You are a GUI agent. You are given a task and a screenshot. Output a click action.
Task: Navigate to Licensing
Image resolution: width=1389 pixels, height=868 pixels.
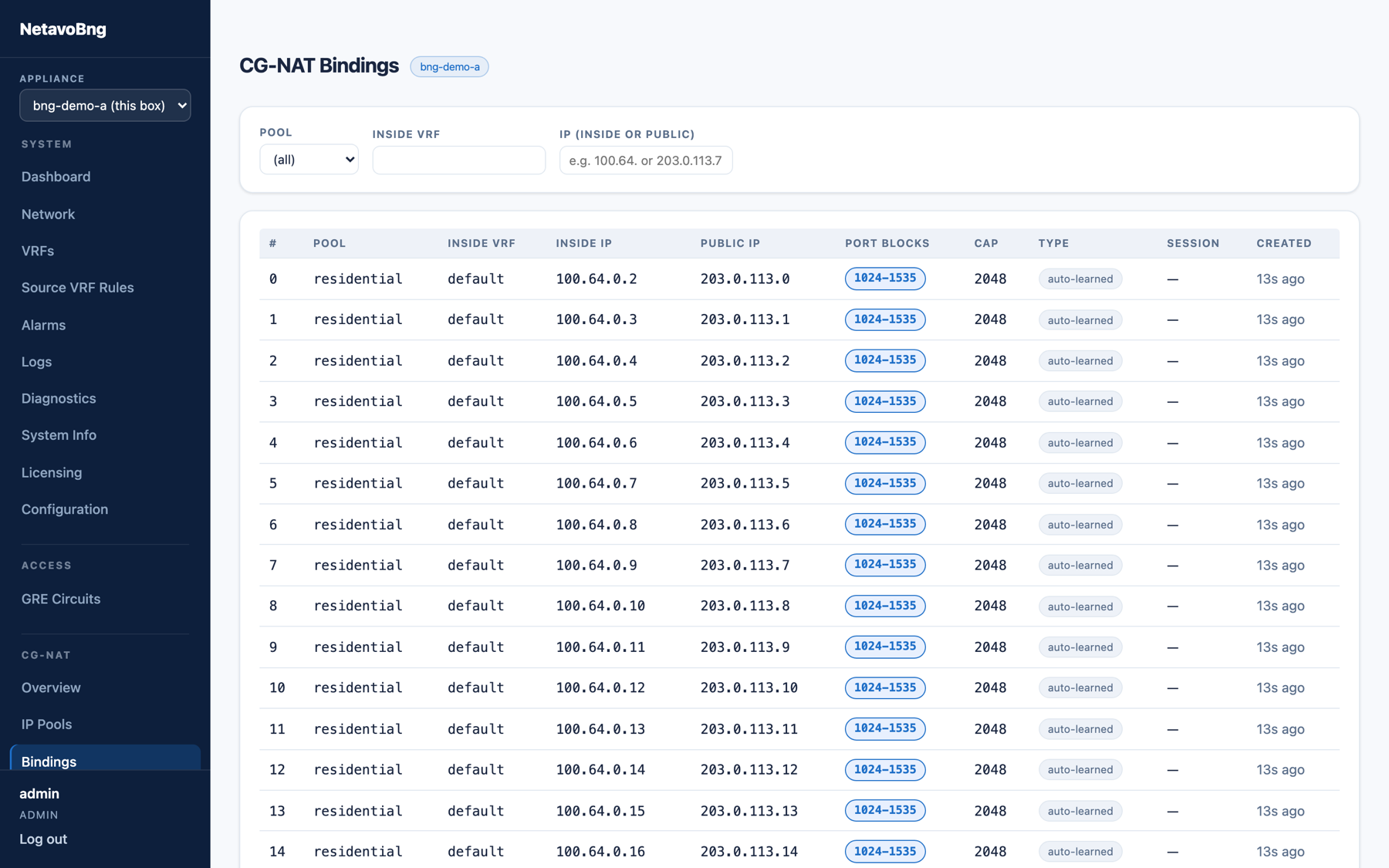[52, 472]
